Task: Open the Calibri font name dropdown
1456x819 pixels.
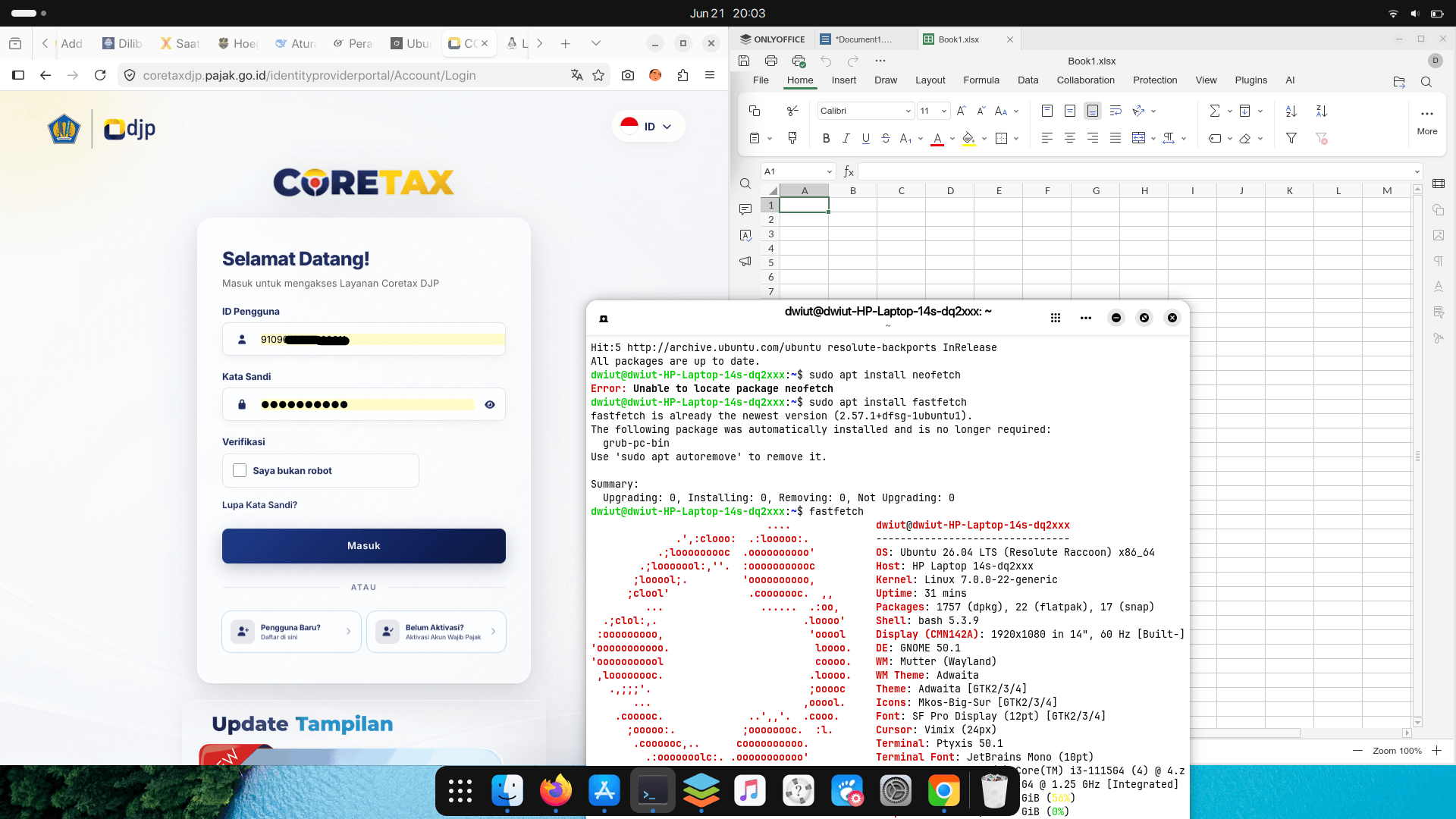Action: point(908,111)
